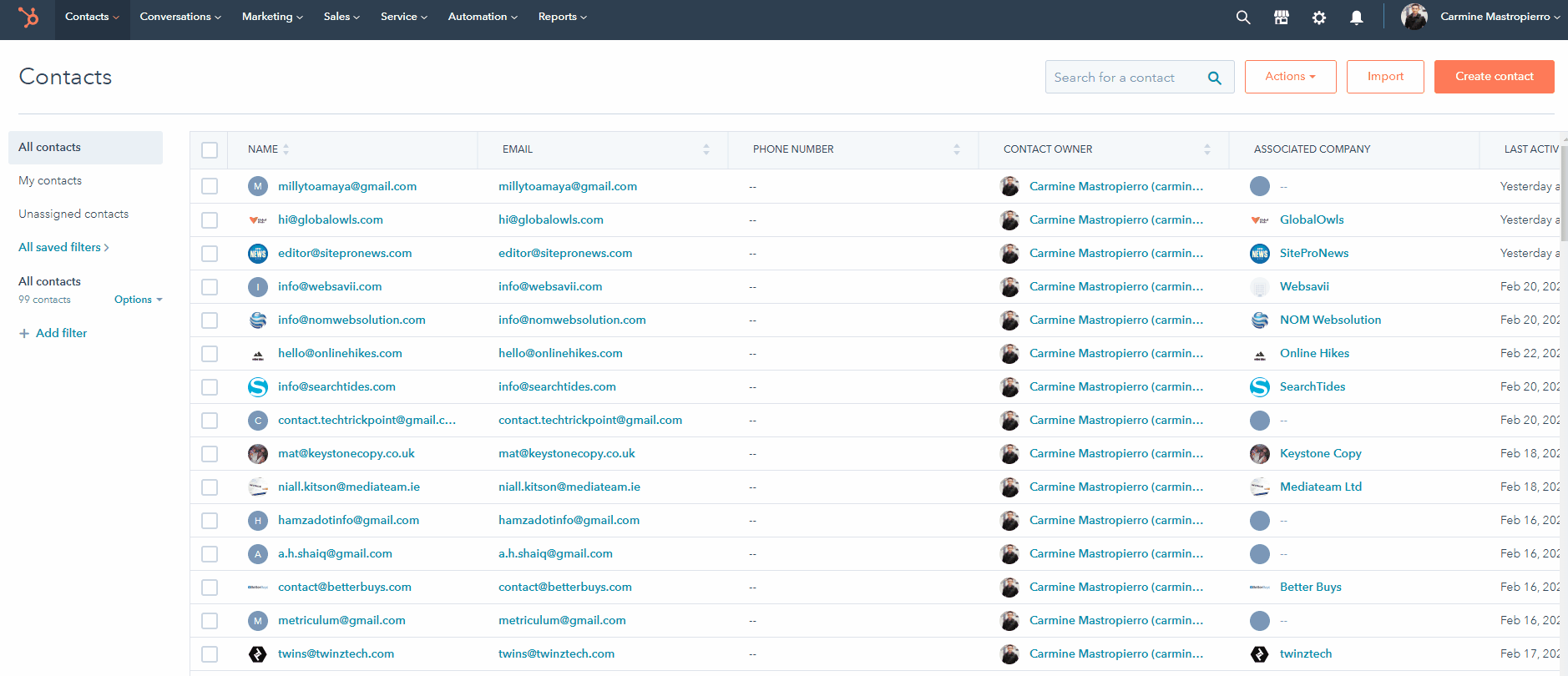The width and height of the screenshot is (1568, 676).
Task: Check the box for twins@twinztech.com row
Action: [x=210, y=654]
